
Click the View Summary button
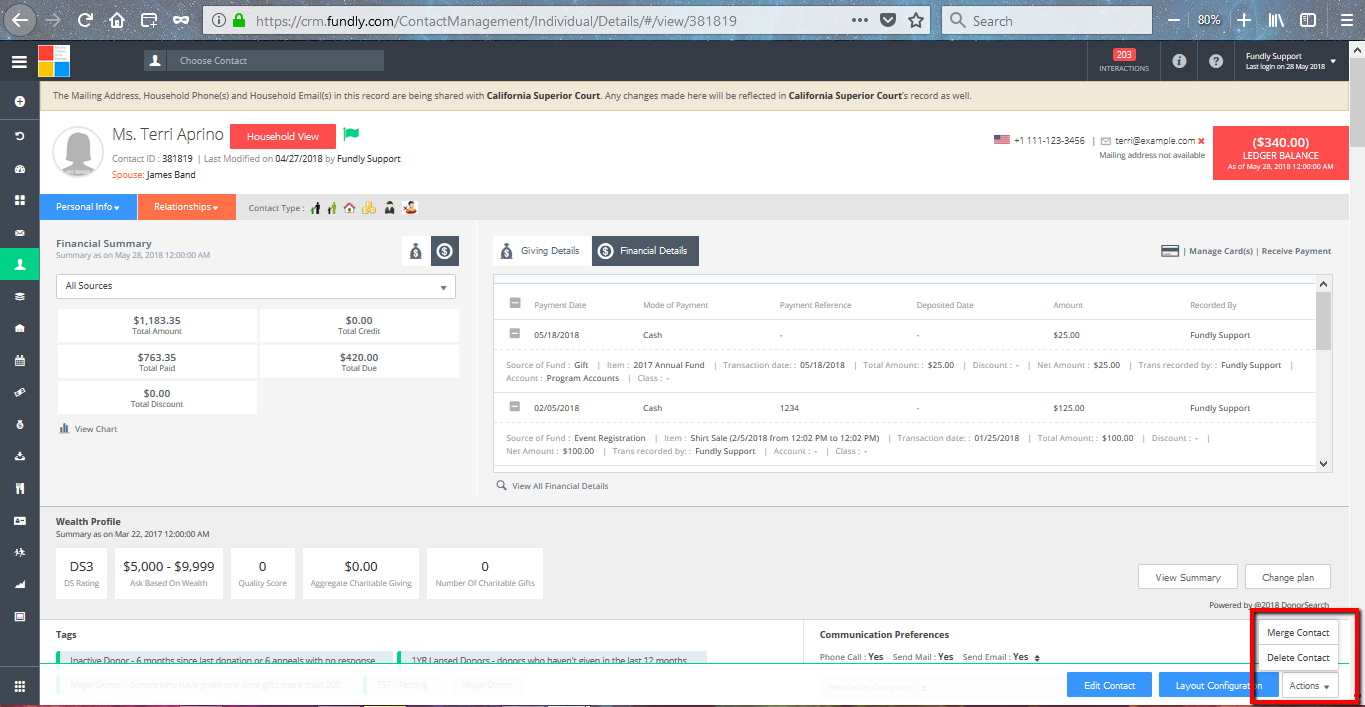coord(1188,577)
